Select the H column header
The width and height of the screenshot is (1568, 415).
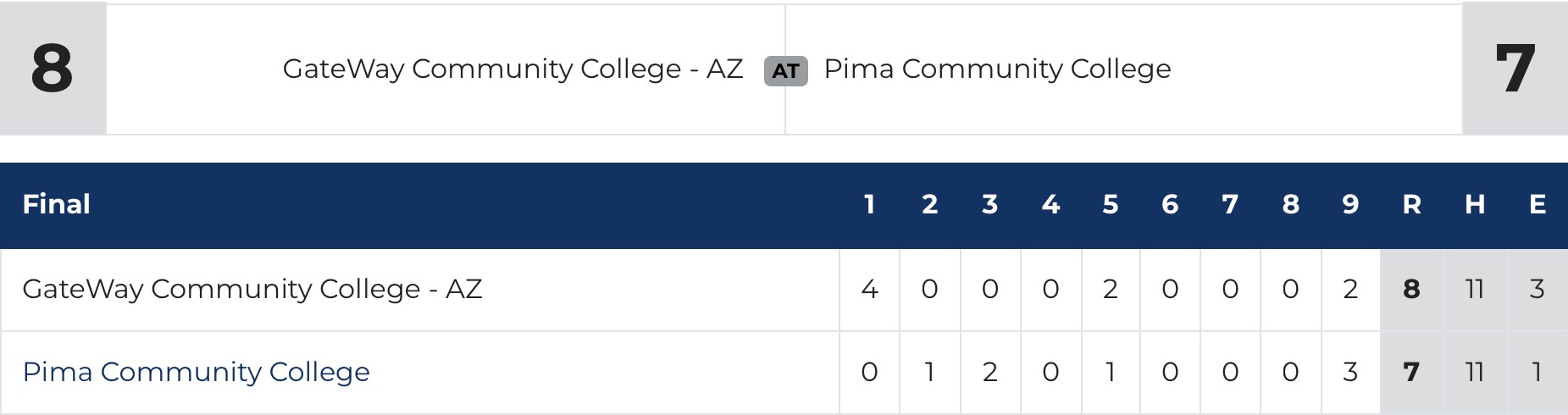pyautogui.click(x=1475, y=204)
